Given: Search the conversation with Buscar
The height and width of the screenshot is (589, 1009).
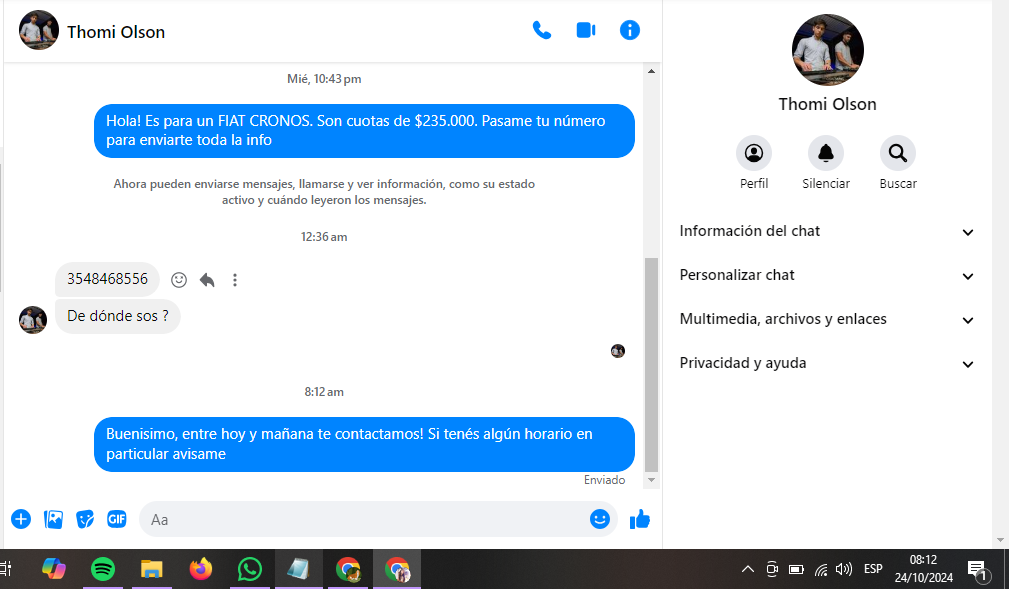Looking at the screenshot, I should click(898, 153).
